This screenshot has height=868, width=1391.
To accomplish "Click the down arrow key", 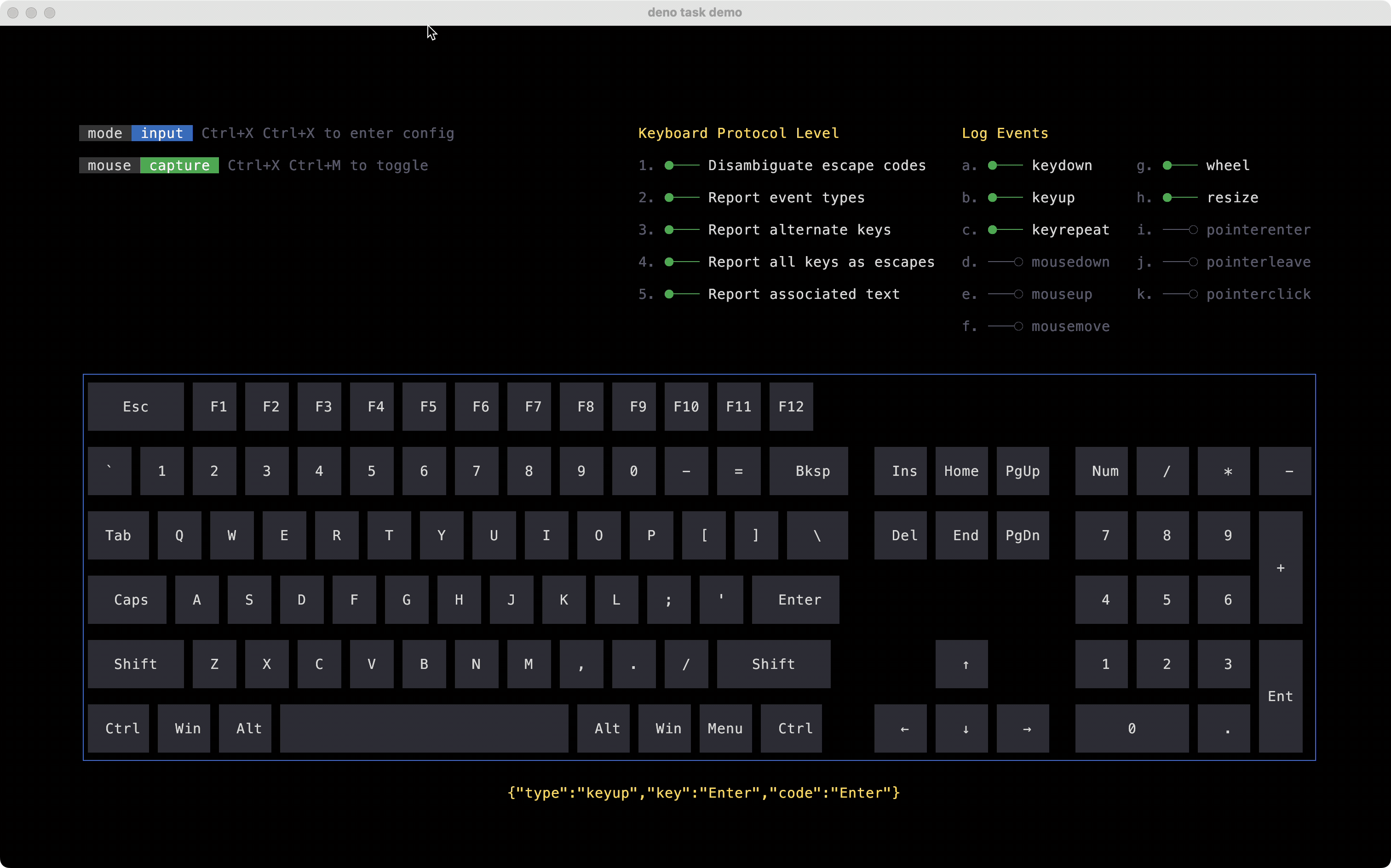I will click(x=961, y=728).
